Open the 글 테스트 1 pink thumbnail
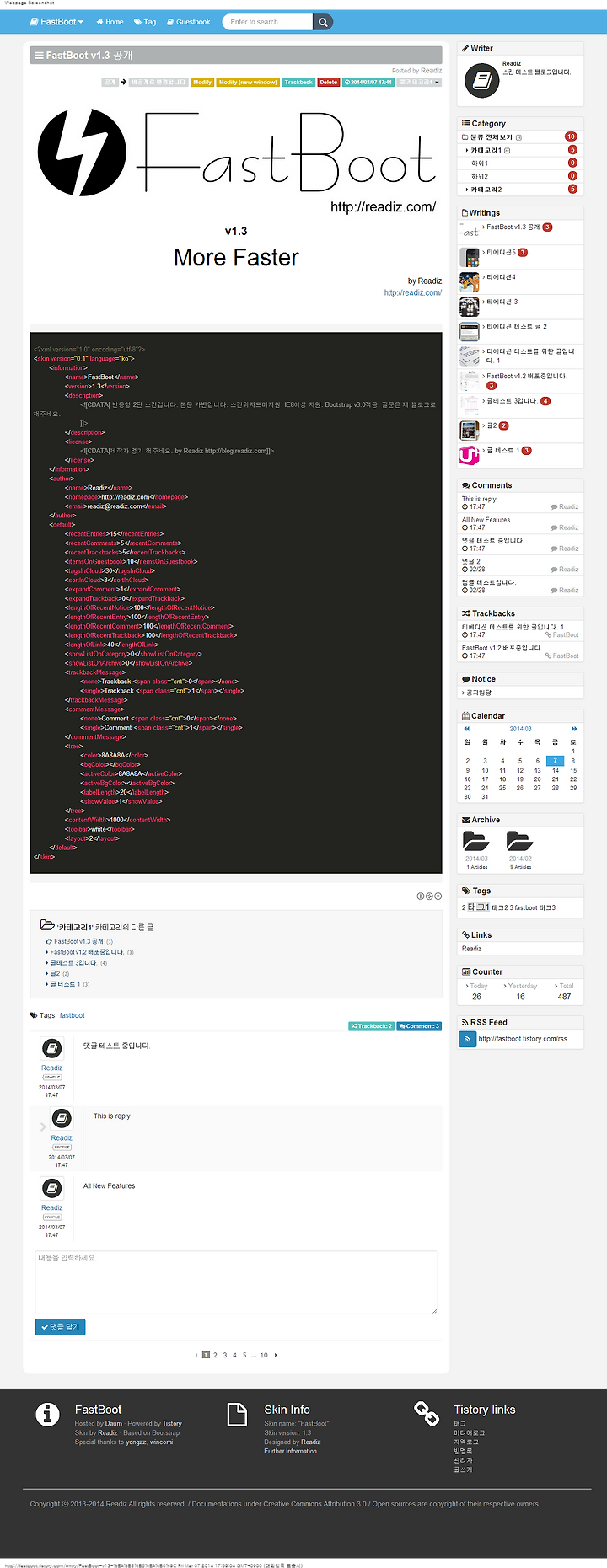Viewport: 607px width, 1568px height. pyautogui.click(x=470, y=456)
